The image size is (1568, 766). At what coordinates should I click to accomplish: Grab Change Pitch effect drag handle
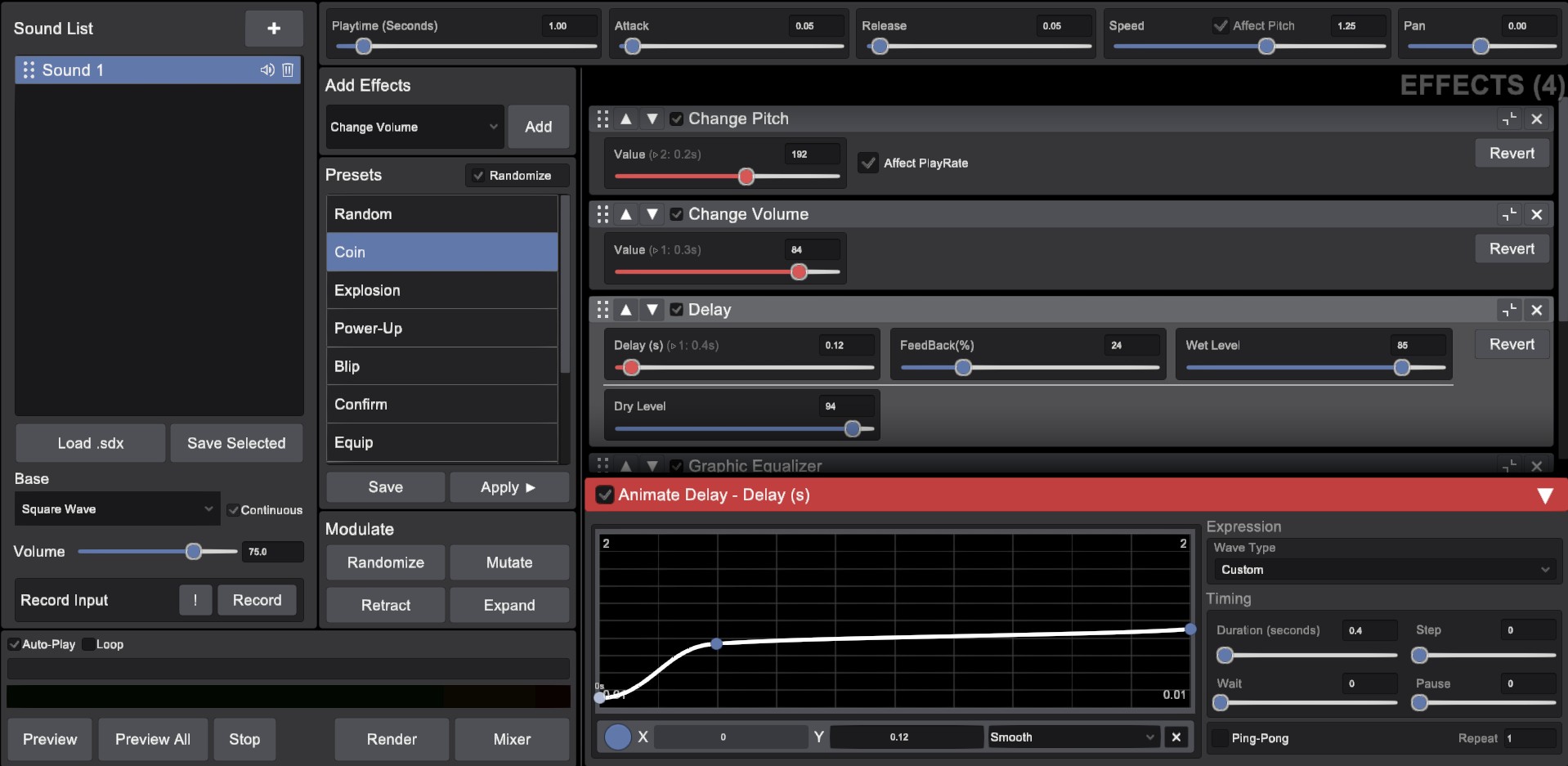603,119
